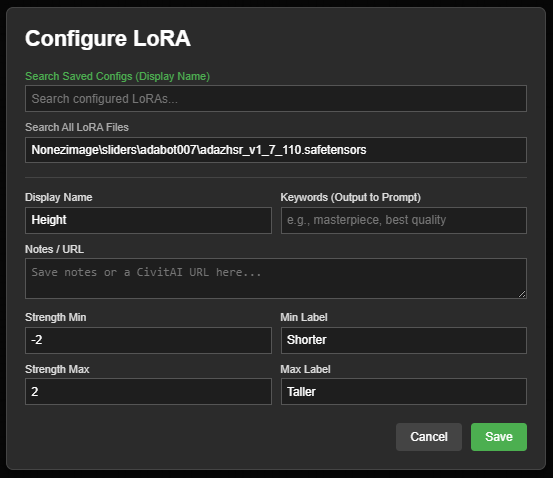
Task: Grab the Notes textarea resize handle
Action: (522, 294)
